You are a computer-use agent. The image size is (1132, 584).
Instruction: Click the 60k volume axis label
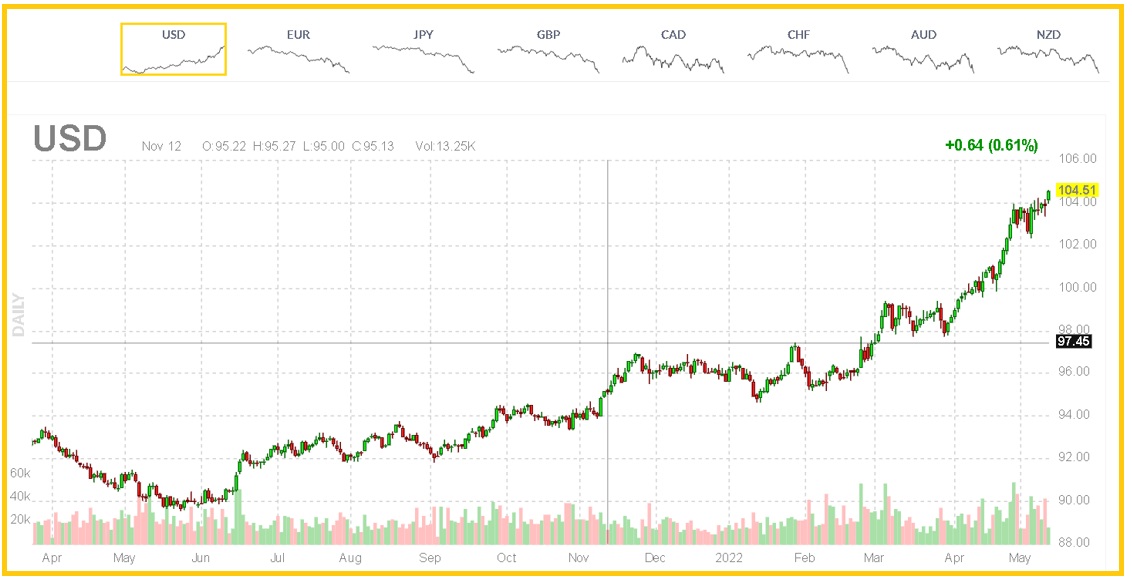20,472
